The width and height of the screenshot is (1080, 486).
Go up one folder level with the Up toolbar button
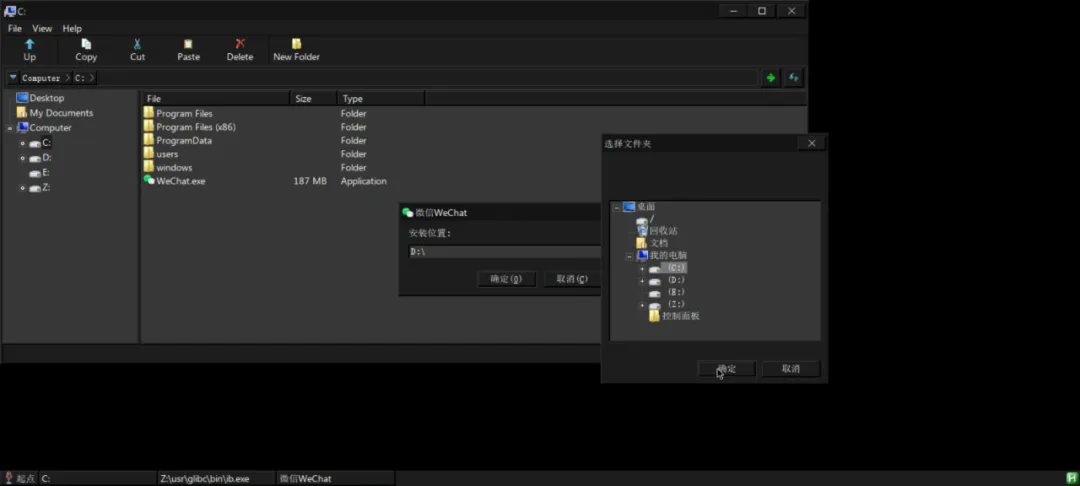(x=30, y=50)
